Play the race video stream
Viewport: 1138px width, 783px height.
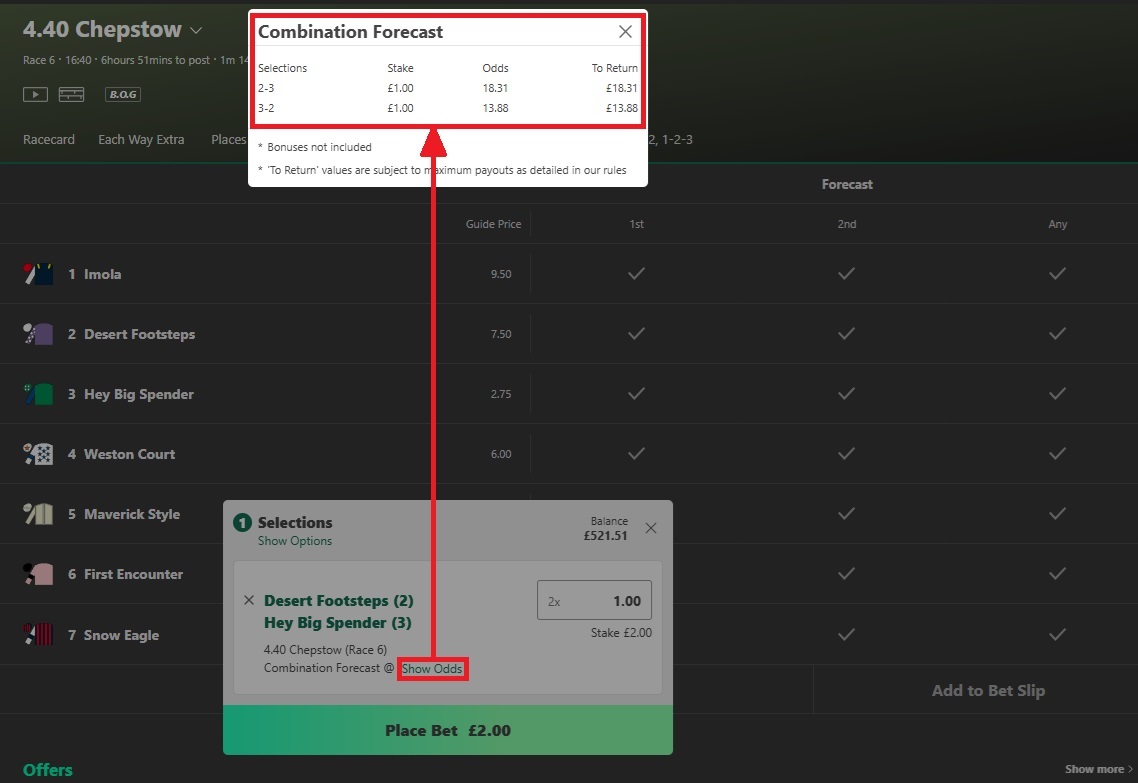pyautogui.click(x=36, y=94)
